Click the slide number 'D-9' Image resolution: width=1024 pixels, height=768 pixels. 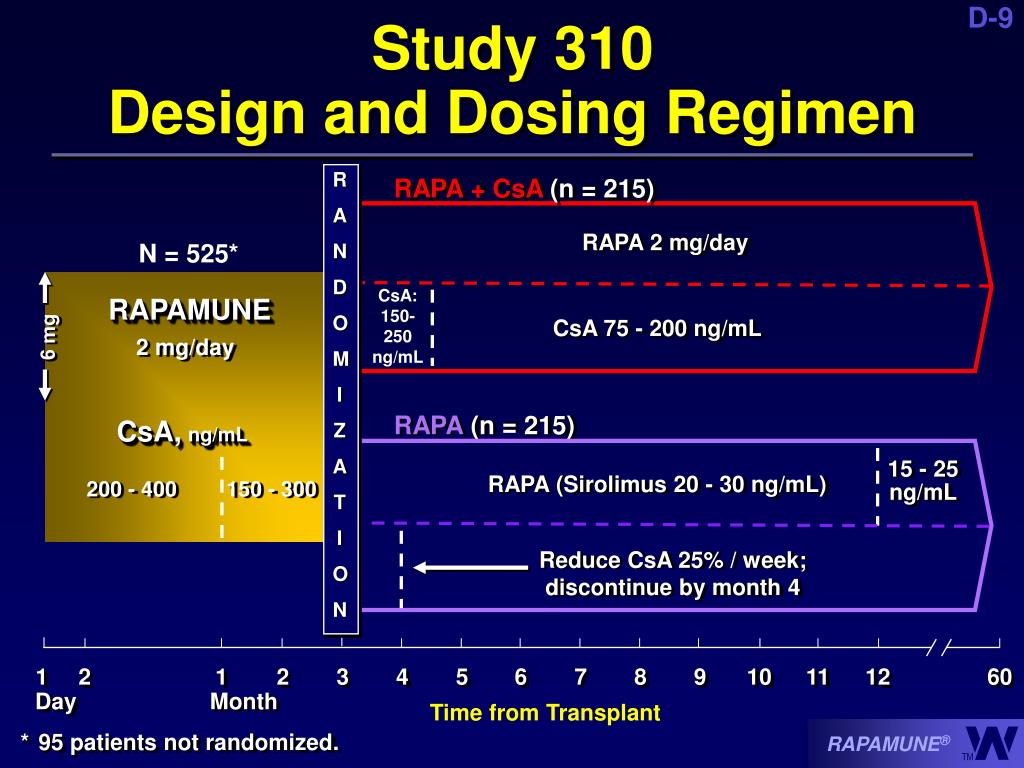click(991, 18)
